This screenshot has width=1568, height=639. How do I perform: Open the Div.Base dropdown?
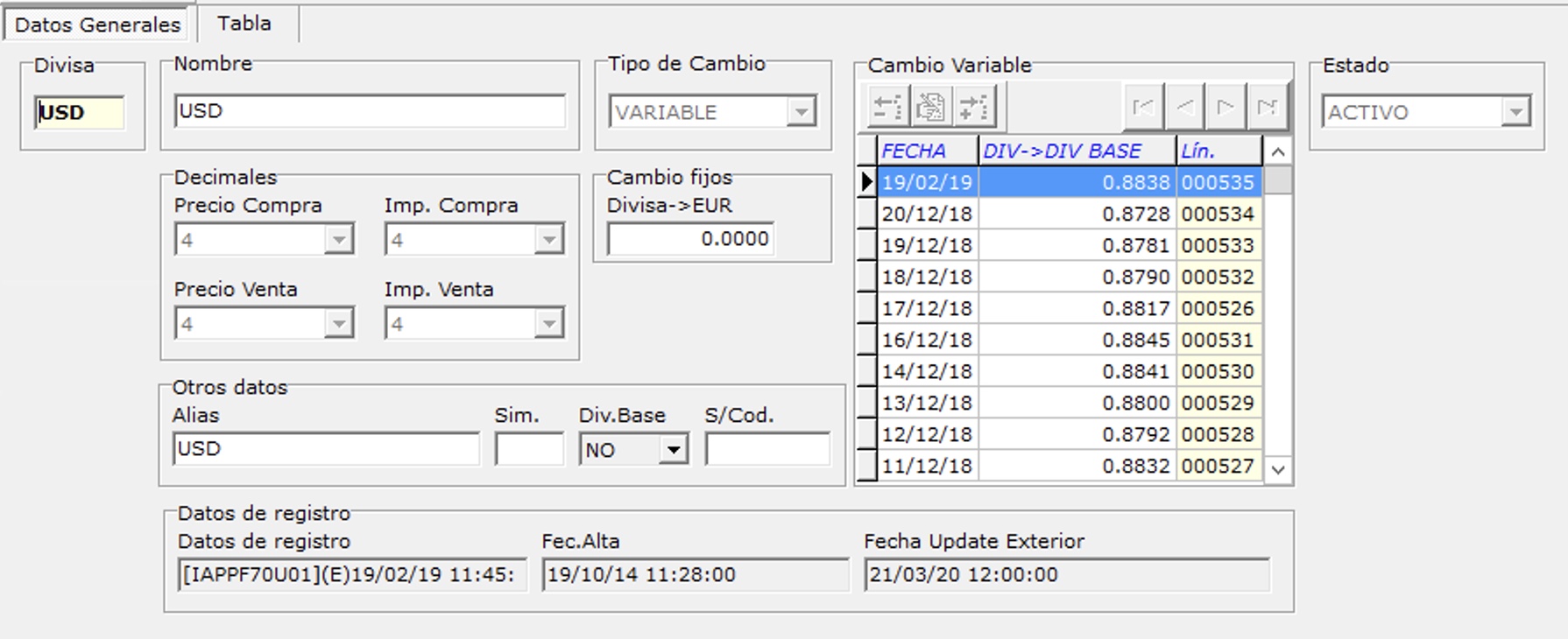pyautogui.click(x=673, y=450)
